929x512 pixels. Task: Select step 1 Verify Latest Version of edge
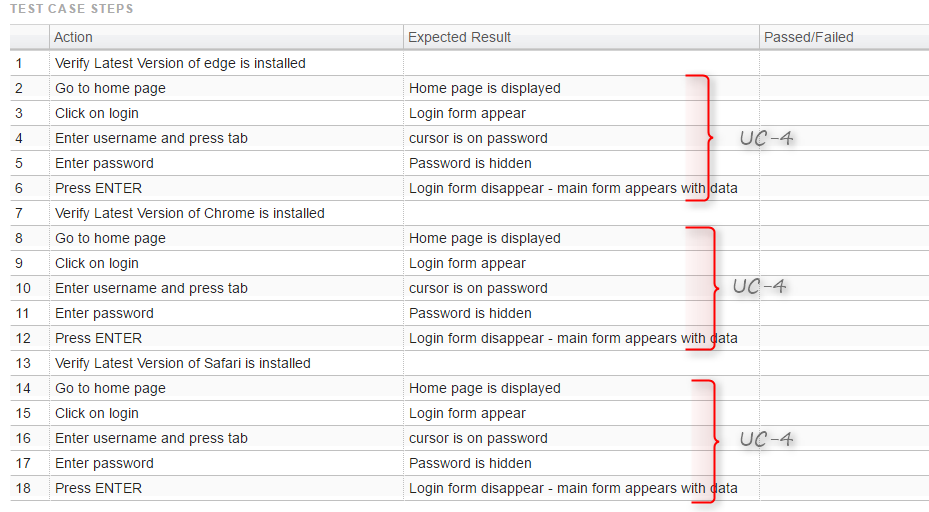point(180,63)
